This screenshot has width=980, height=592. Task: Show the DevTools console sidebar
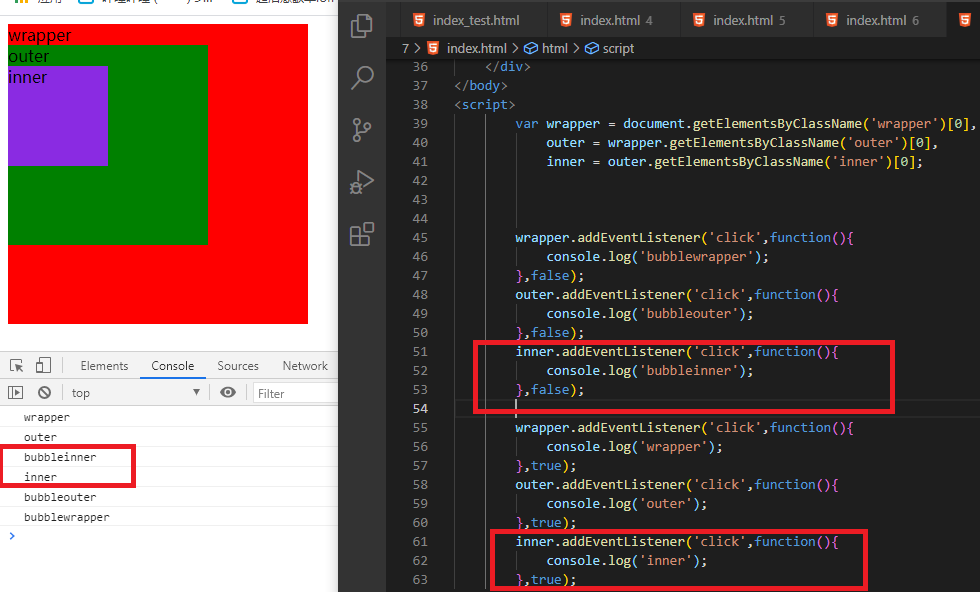tap(16, 393)
